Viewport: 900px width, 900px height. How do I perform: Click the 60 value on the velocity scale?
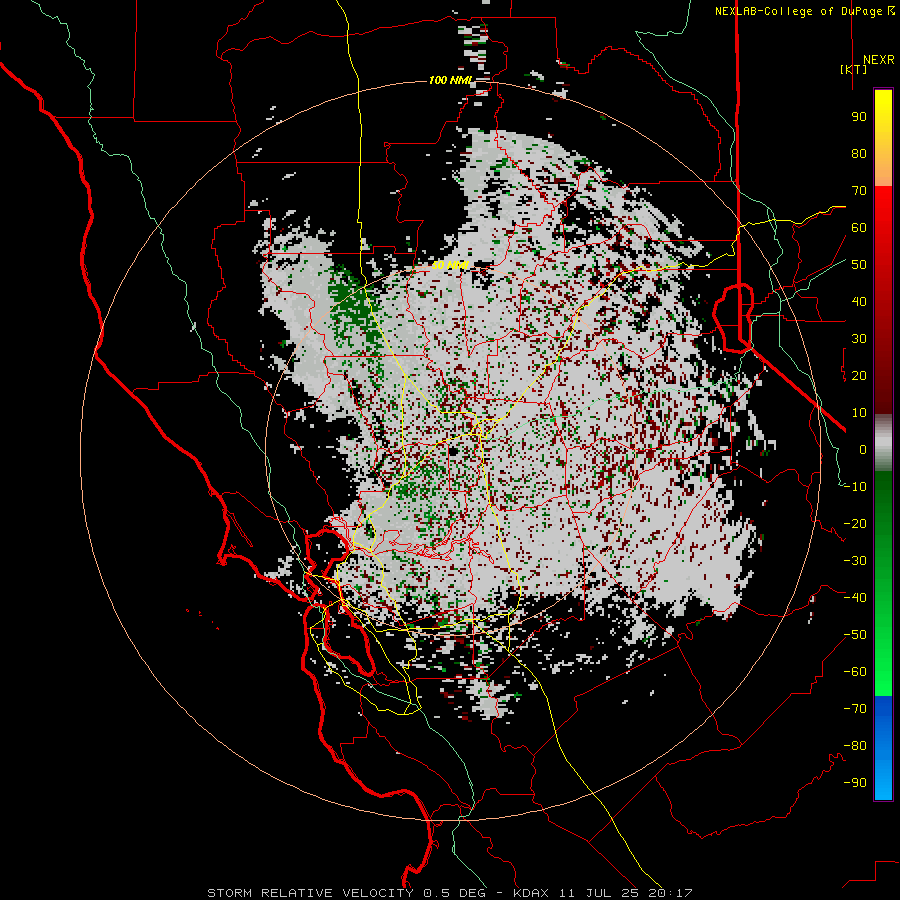point(859,227)
